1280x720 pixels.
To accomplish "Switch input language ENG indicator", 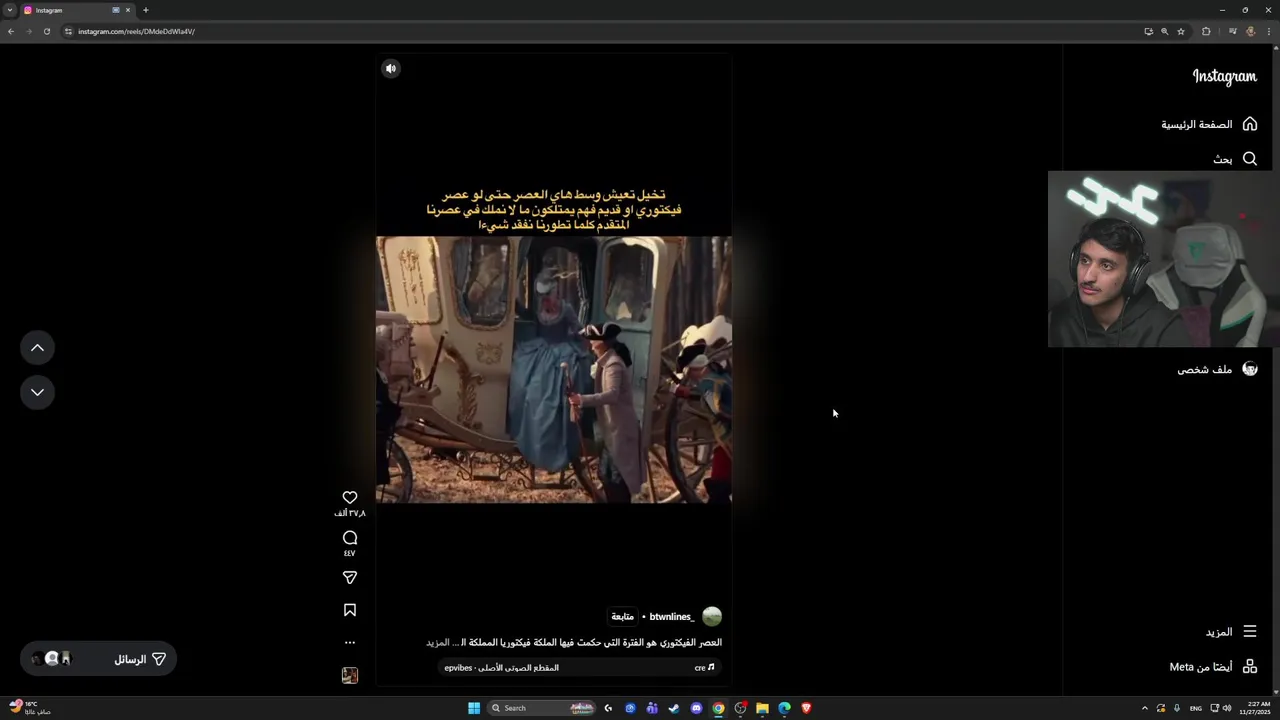I will 1196,708.
